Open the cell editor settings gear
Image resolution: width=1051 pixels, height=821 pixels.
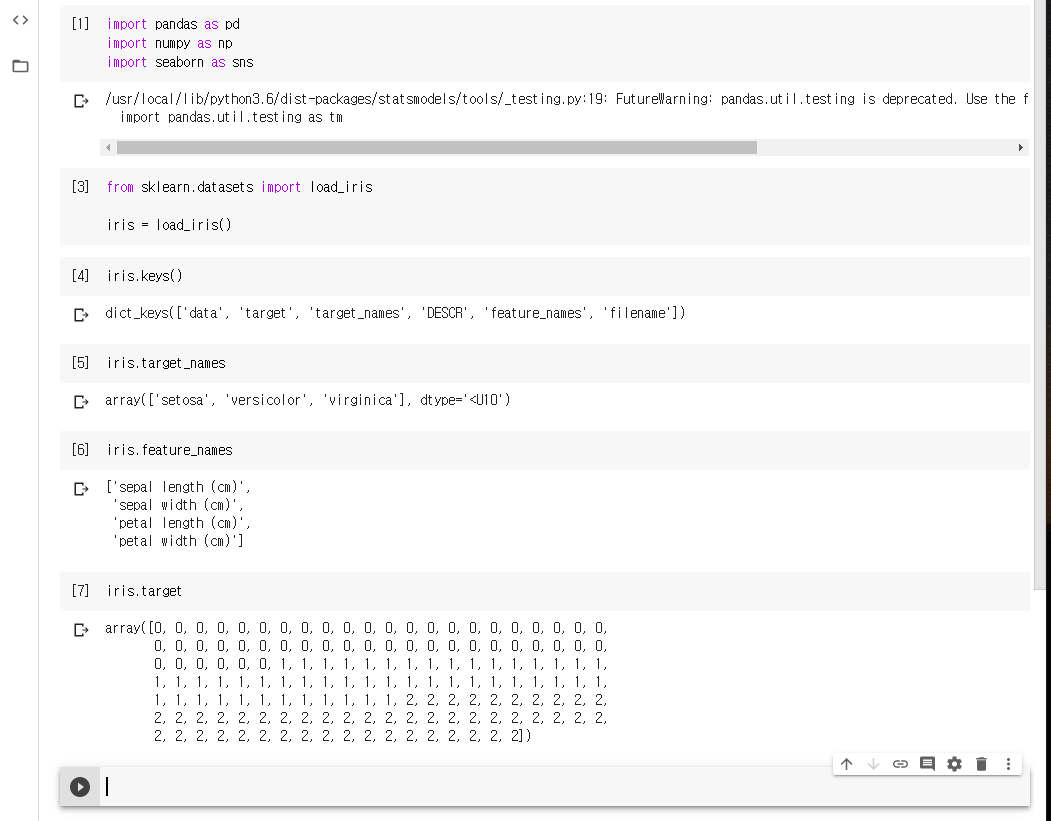point(954,764)
